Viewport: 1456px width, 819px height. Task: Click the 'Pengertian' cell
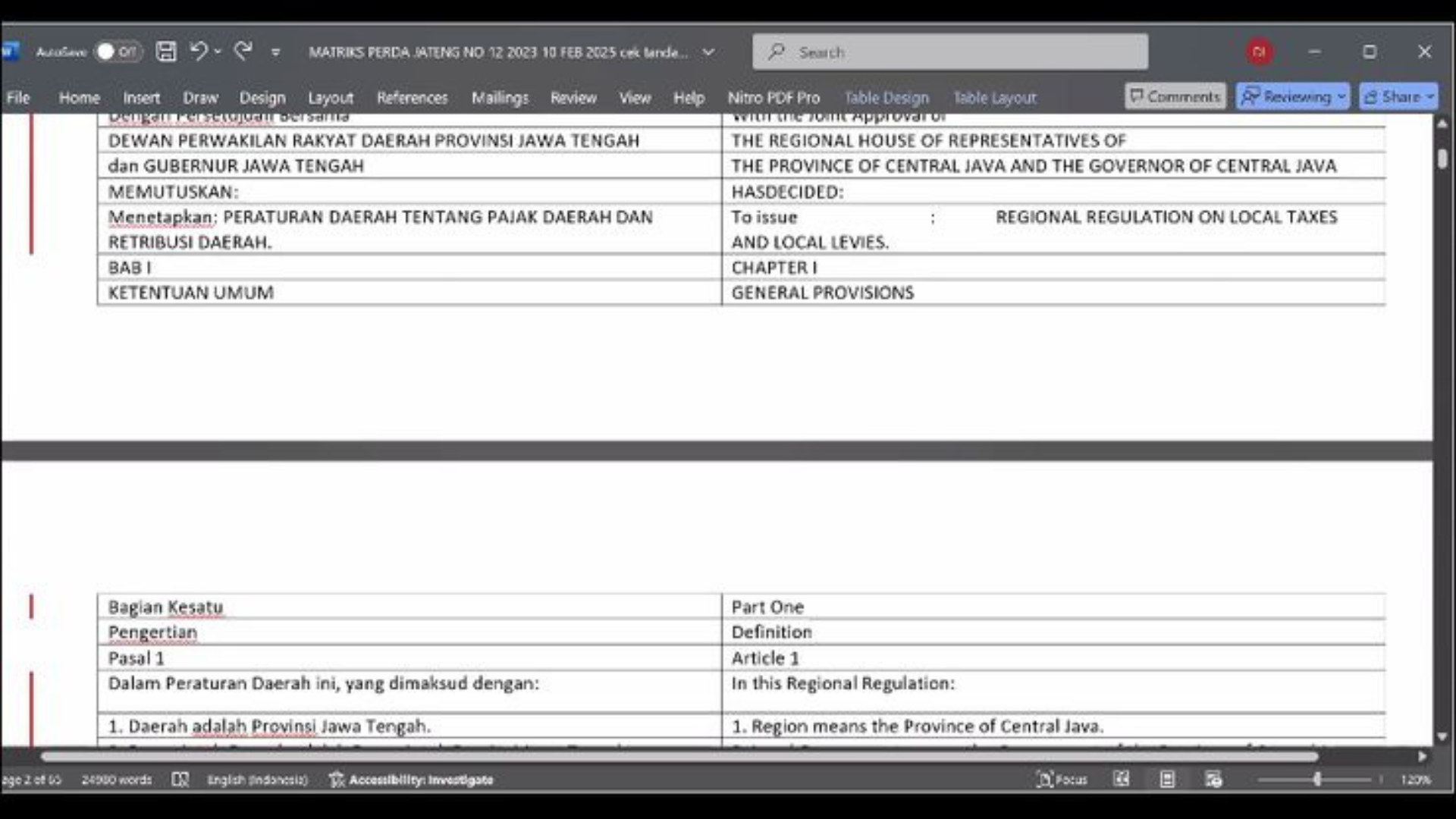(x=409, y=632)
